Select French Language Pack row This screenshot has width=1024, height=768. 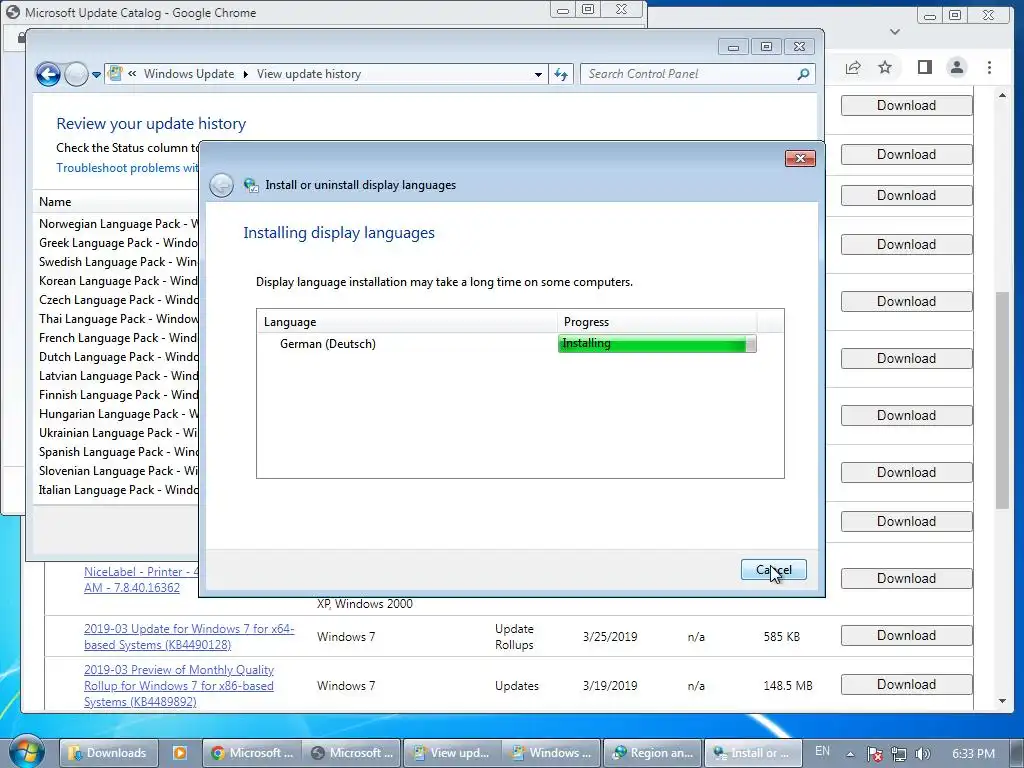(x=118, y=338)
